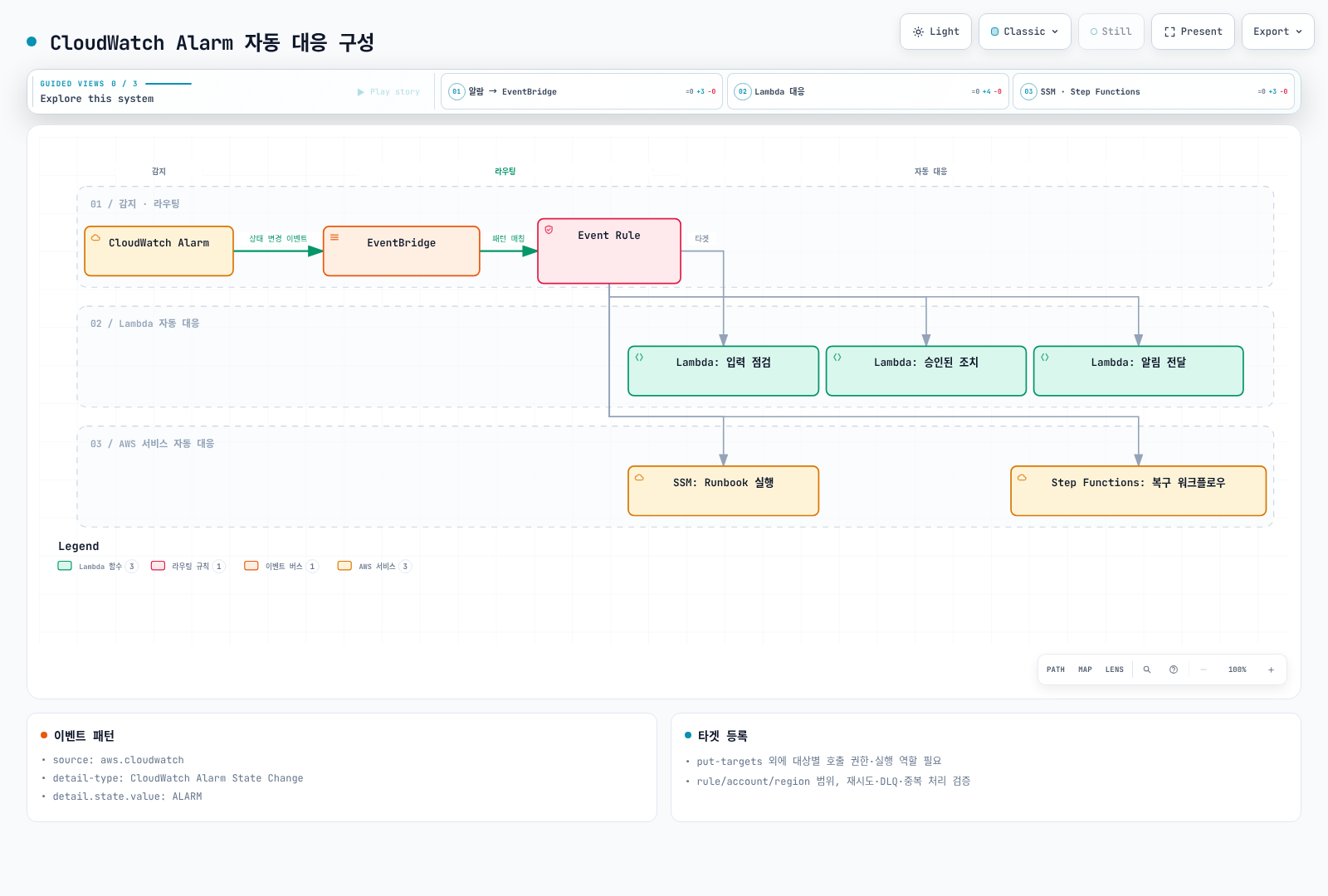Toggle Still animation mode
Image resolution: width=1328 pixels, height=896 pixels.
point(1111,32)
